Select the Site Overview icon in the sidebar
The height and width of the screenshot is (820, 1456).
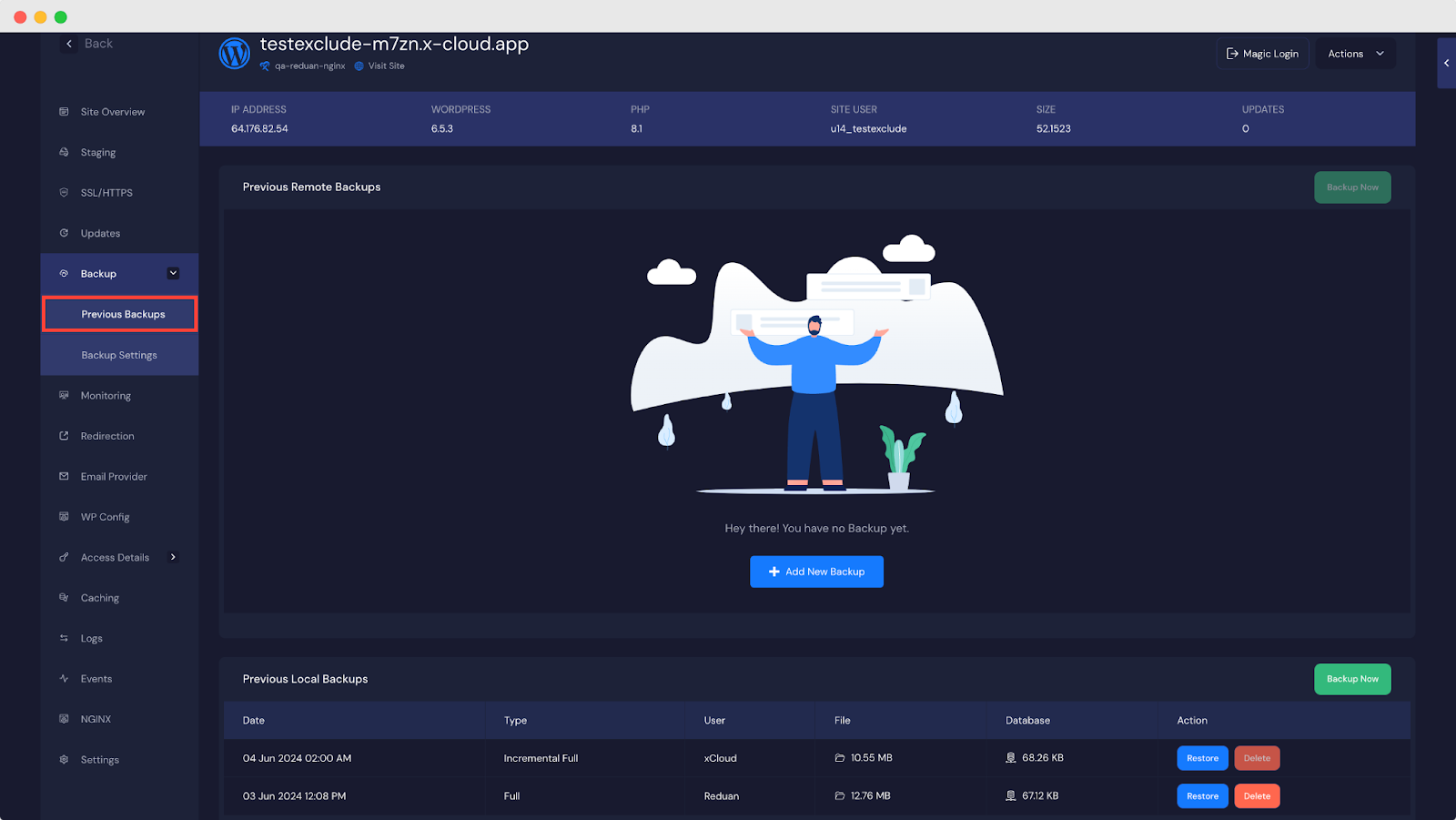click(63, 111)
